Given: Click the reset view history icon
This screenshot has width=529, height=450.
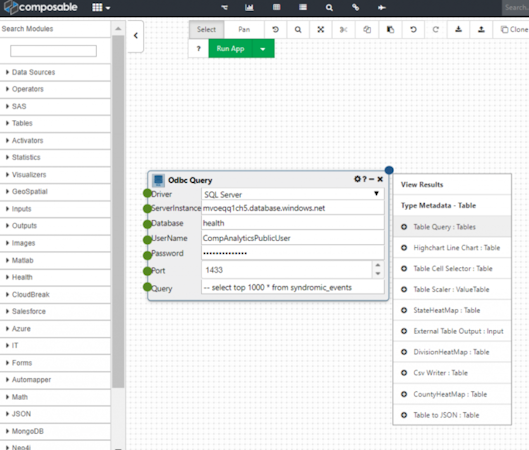Looking at the screenshot, I should (x=276, y=30).
